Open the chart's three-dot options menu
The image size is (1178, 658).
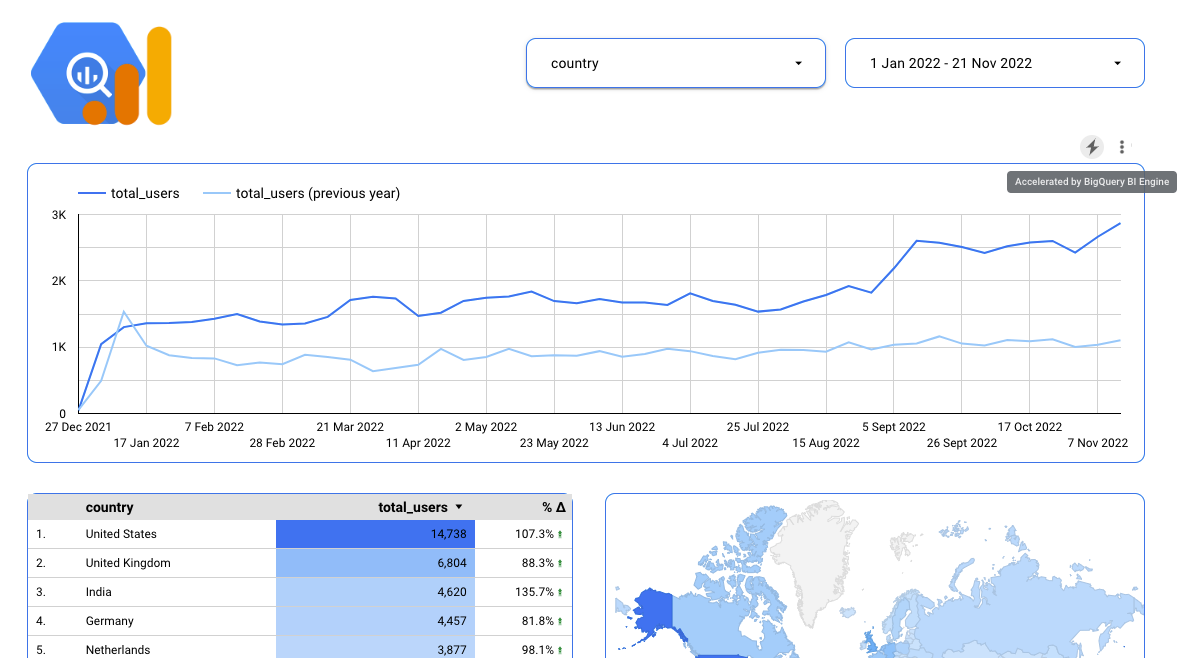click(1122, 146)
